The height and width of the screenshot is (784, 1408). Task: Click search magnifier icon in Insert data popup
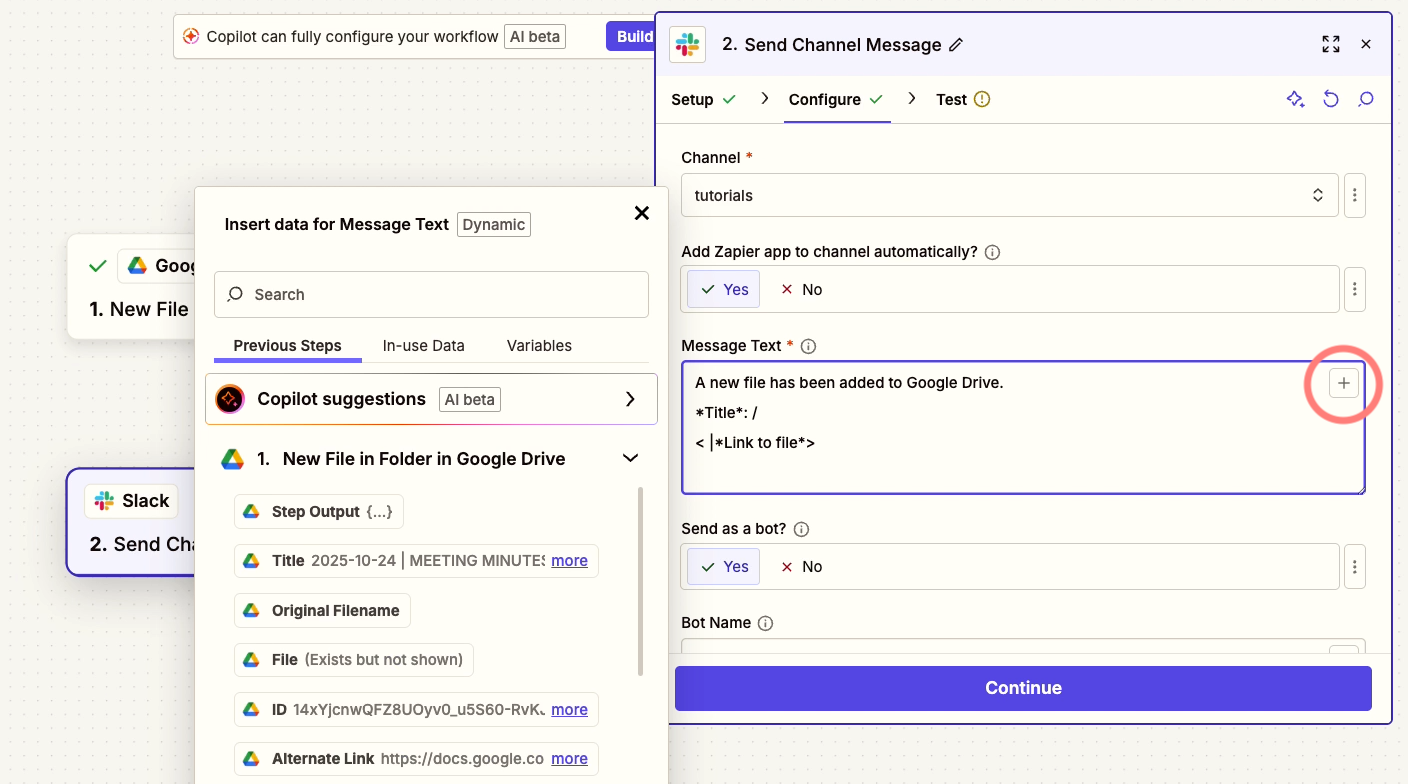[236, 294]
